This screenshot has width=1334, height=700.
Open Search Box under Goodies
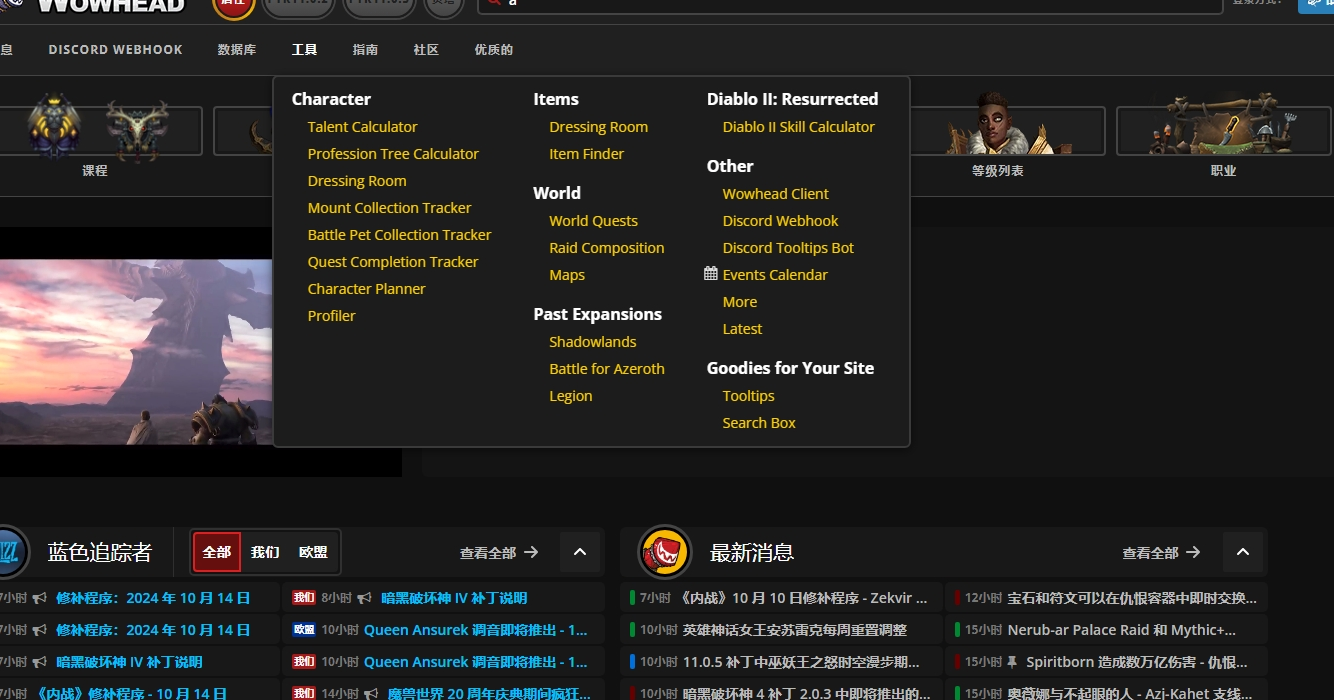click(x=759, y=423)
